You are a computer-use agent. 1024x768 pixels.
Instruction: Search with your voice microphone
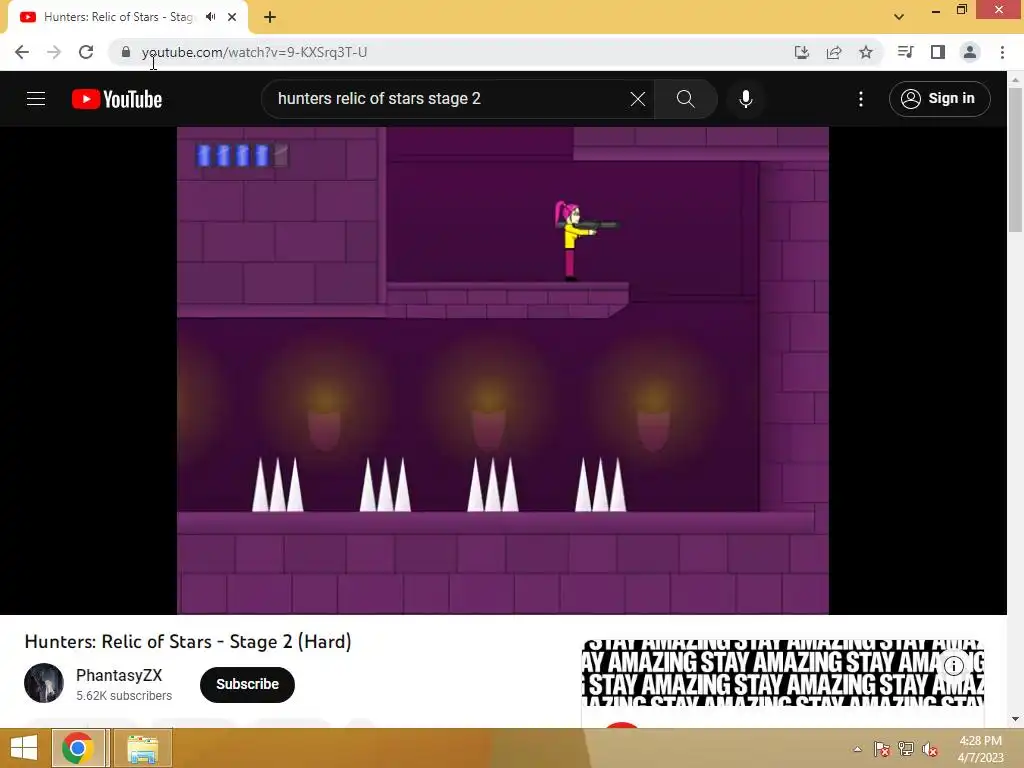pyautogui.click(x=746, y=99)
